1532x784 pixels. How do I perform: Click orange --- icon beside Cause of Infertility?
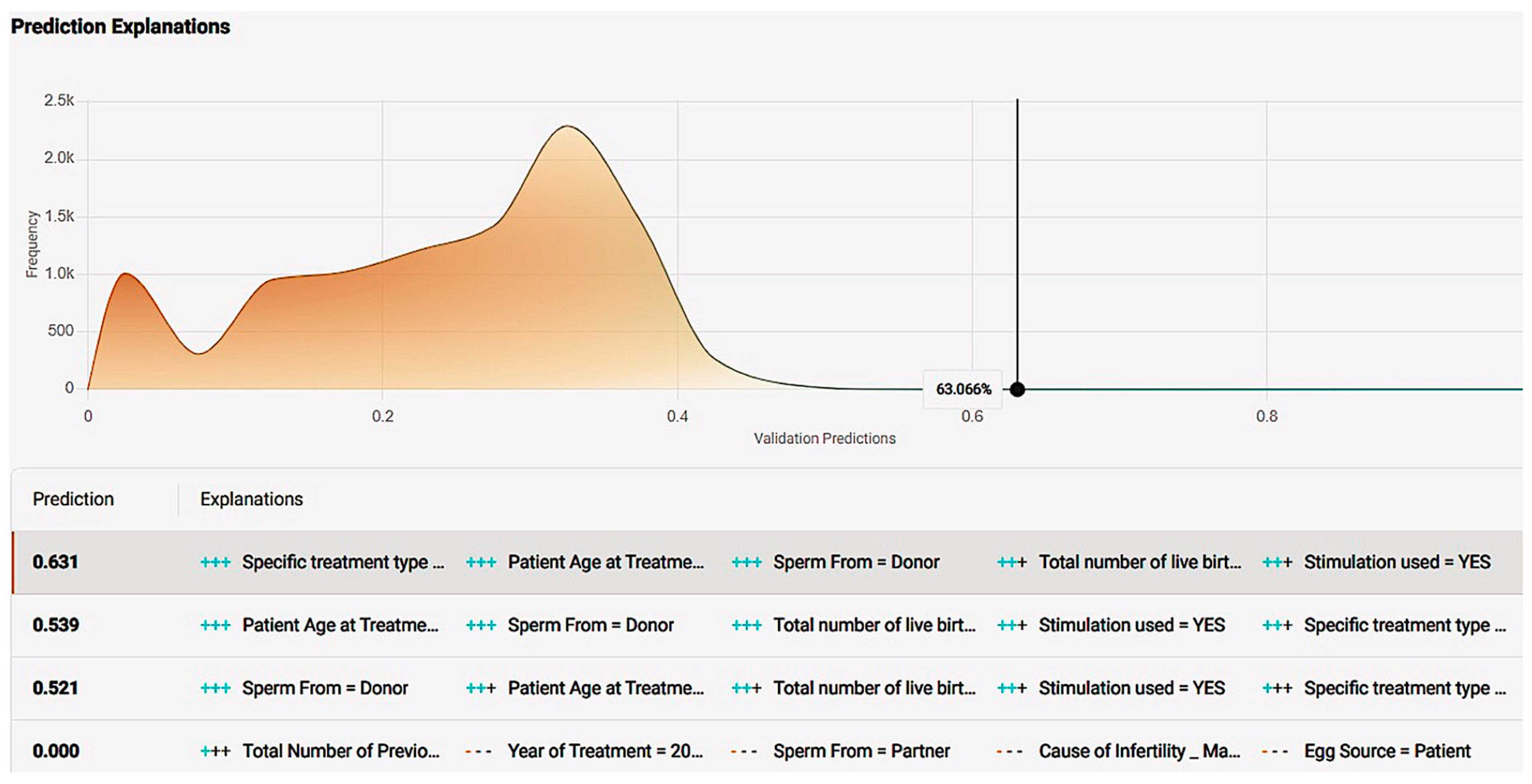[1010, 751]
